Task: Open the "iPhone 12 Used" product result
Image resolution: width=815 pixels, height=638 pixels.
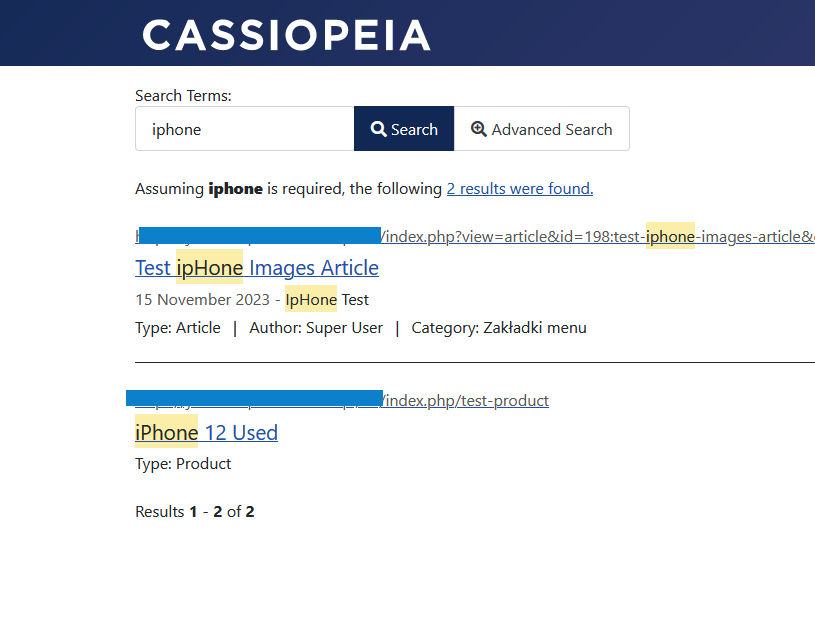Action: (206, 432)
